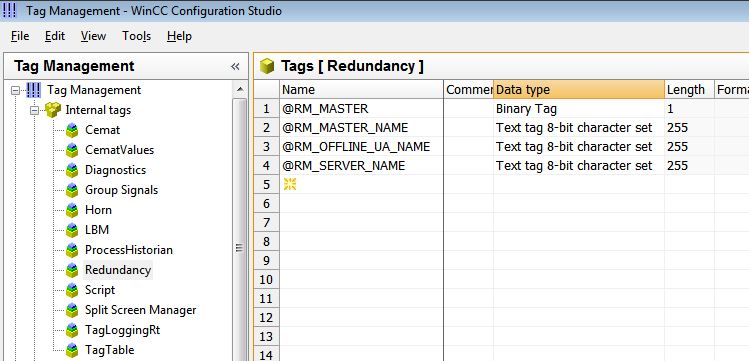The width and height of the screenshot is (749, 361).
Task: Click the CematValues tag group icon
Action: point(72,150)
